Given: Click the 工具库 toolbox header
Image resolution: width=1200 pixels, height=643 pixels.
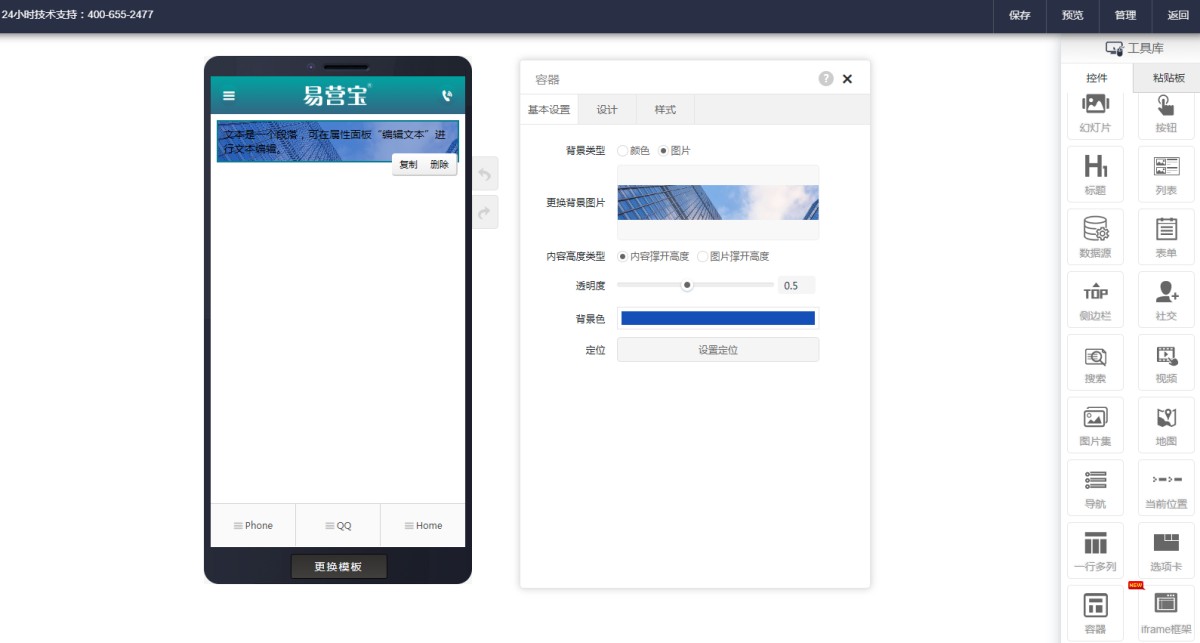Looking at the screenshot, I should pyautogui.click(x=1134, y=48).
